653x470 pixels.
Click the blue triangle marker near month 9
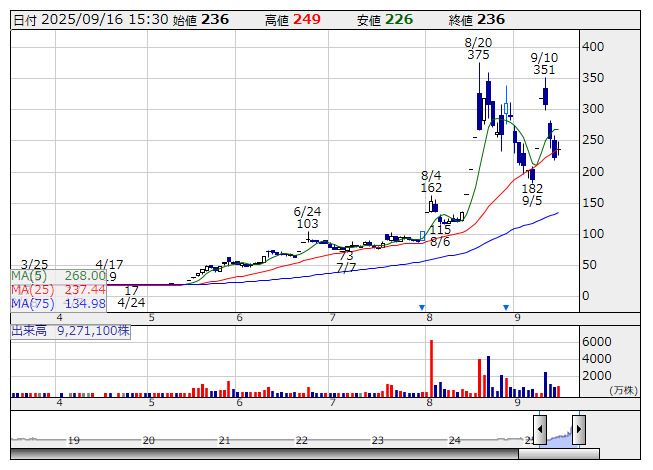[x=507, y=307]
